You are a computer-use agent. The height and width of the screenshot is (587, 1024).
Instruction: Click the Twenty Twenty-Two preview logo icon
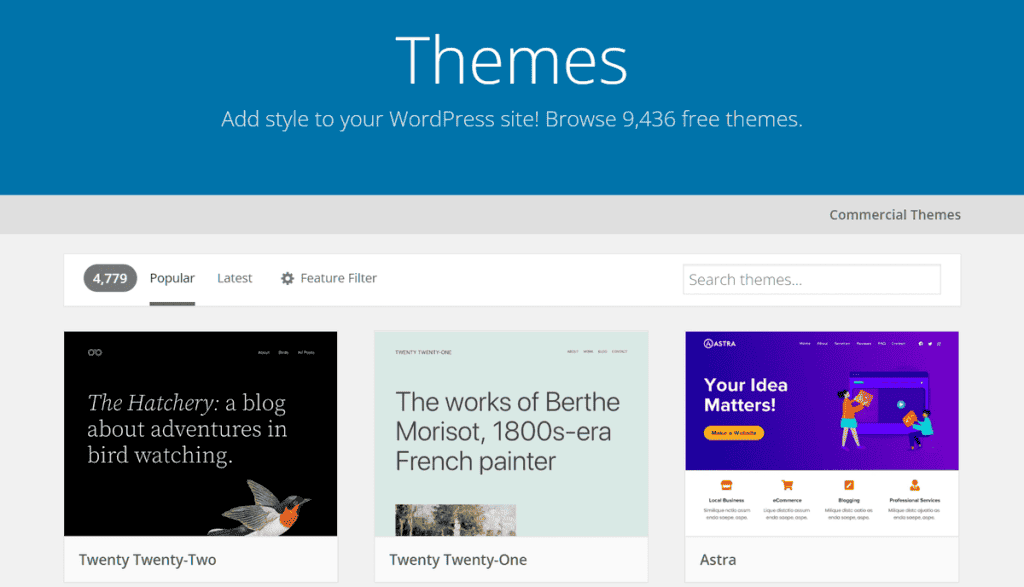click(95, 353)
